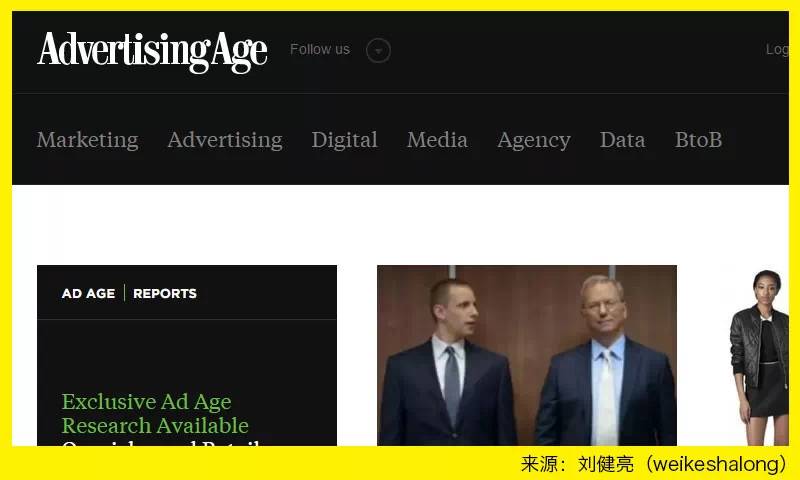Open the Media section

(437, 140)
